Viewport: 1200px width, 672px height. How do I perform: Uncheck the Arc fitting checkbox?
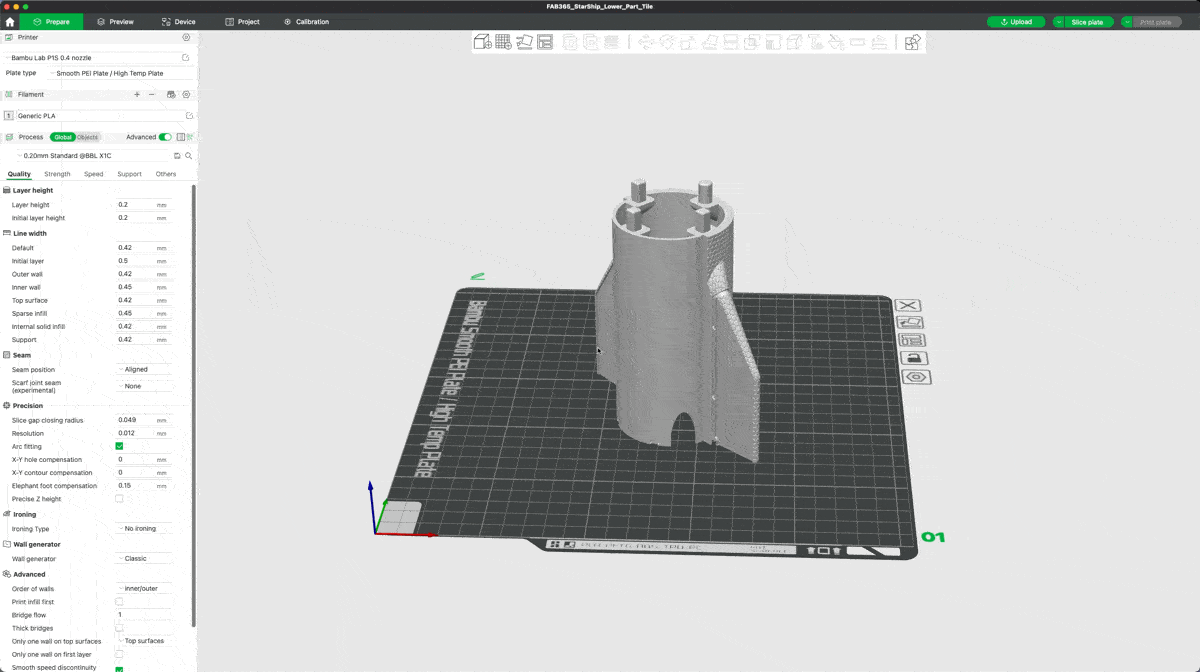pyautogui.click(x=119, y=446)
